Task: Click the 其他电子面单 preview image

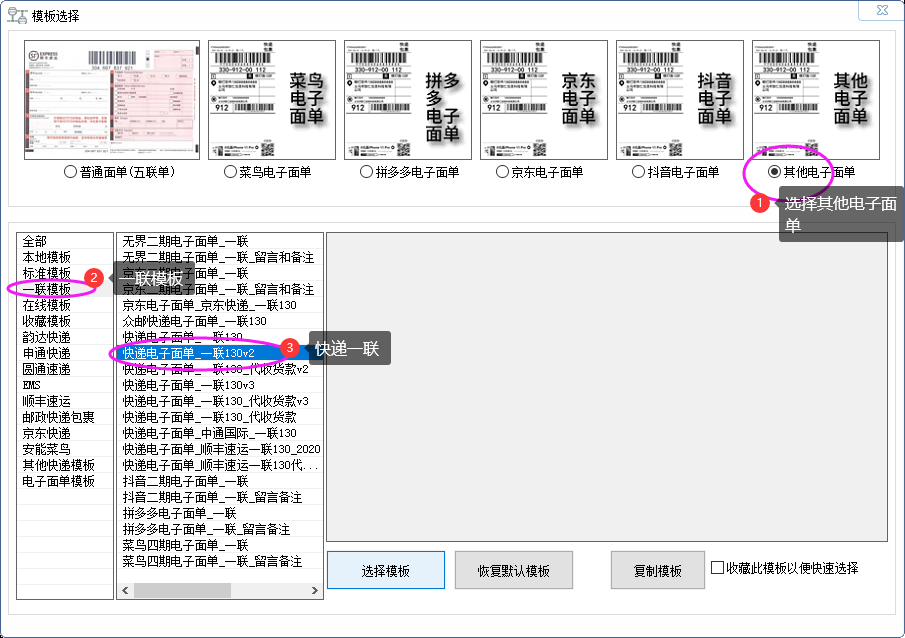Action: click(816, 100)
